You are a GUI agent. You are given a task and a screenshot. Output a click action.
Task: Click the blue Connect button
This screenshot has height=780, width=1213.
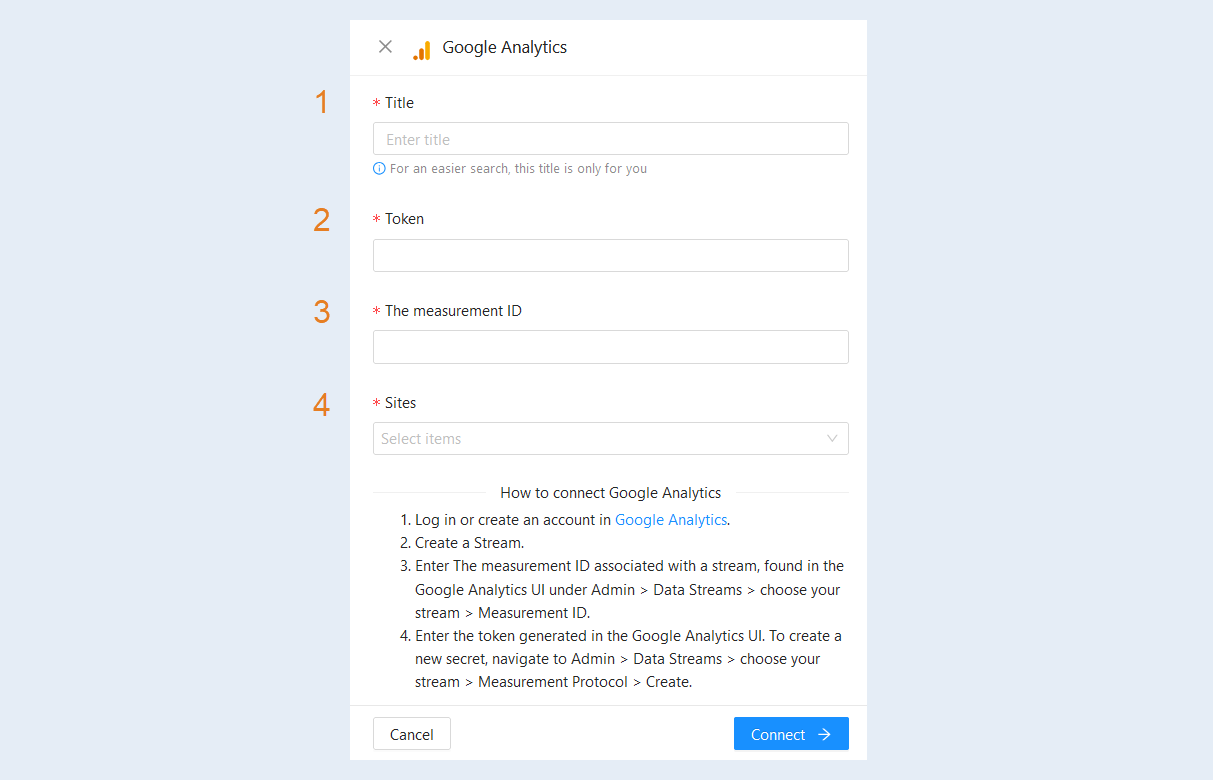click(791, 734)
